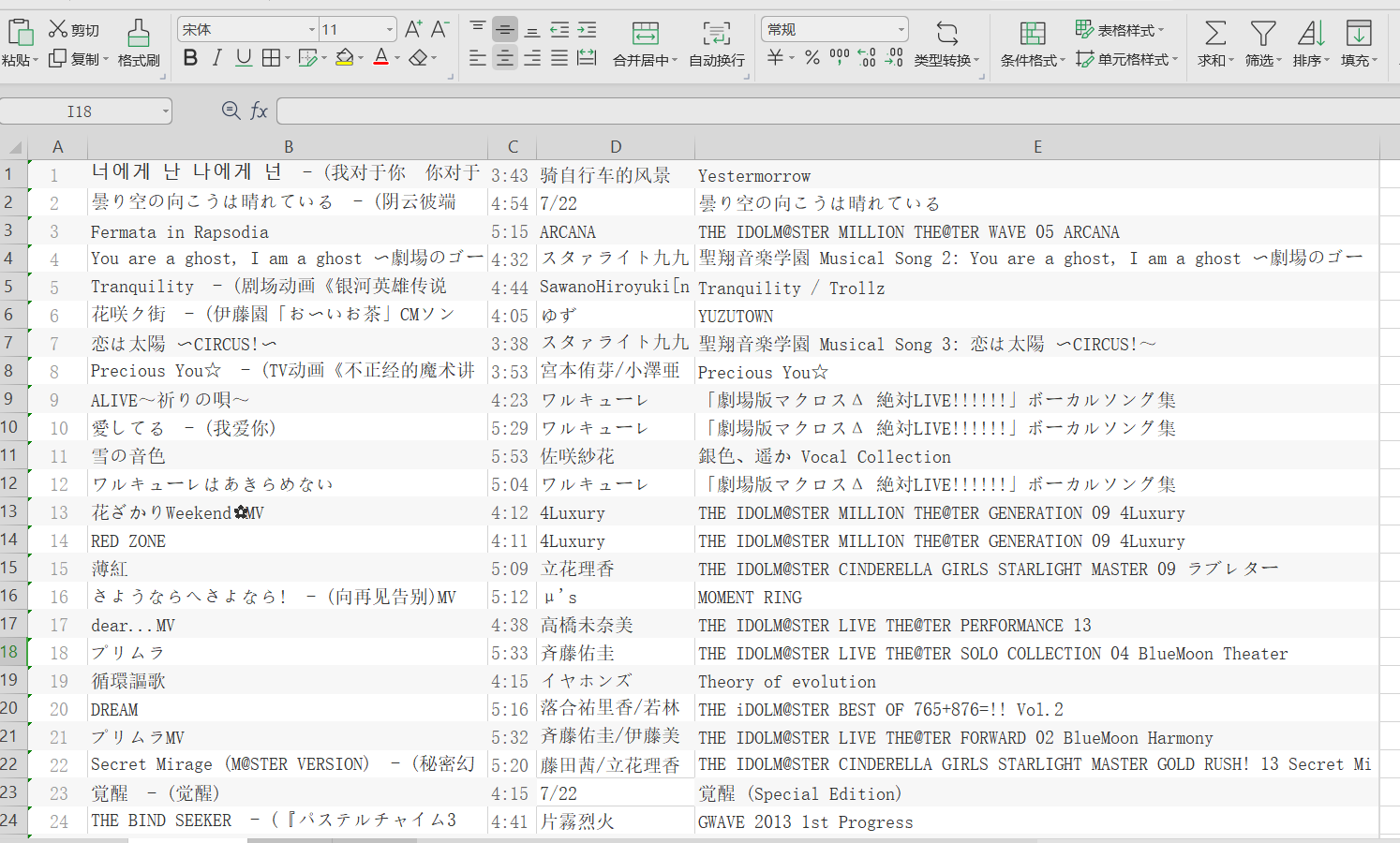This screenshot has height=843, width=1400.
Task: Toggle Bold formatting
Action: (x=190, y=58)
